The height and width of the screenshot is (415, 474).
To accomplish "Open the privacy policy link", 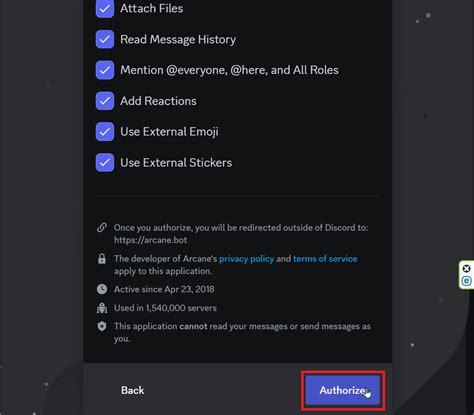I will pyautogui.click(x=247, y=259).
